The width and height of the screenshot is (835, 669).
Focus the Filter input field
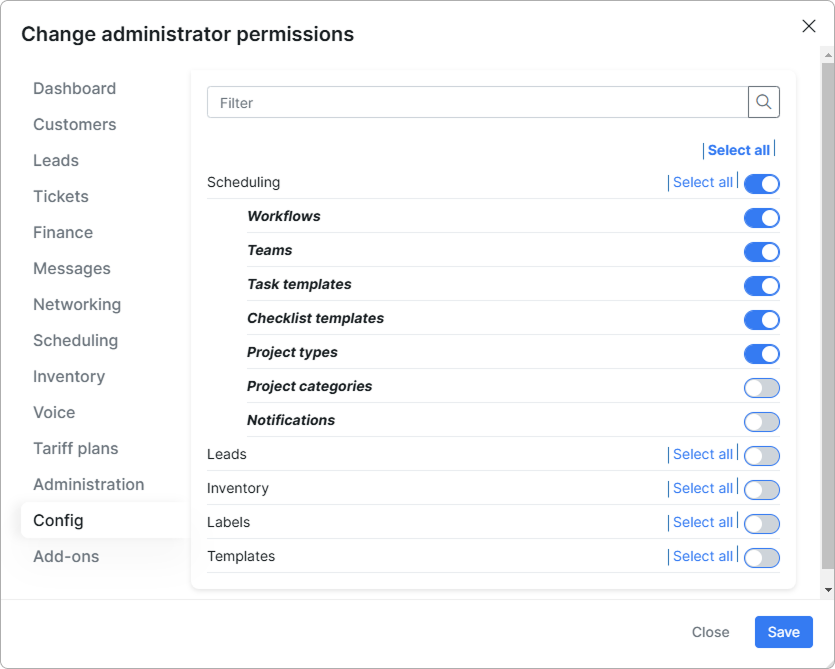tap(477, 102)
